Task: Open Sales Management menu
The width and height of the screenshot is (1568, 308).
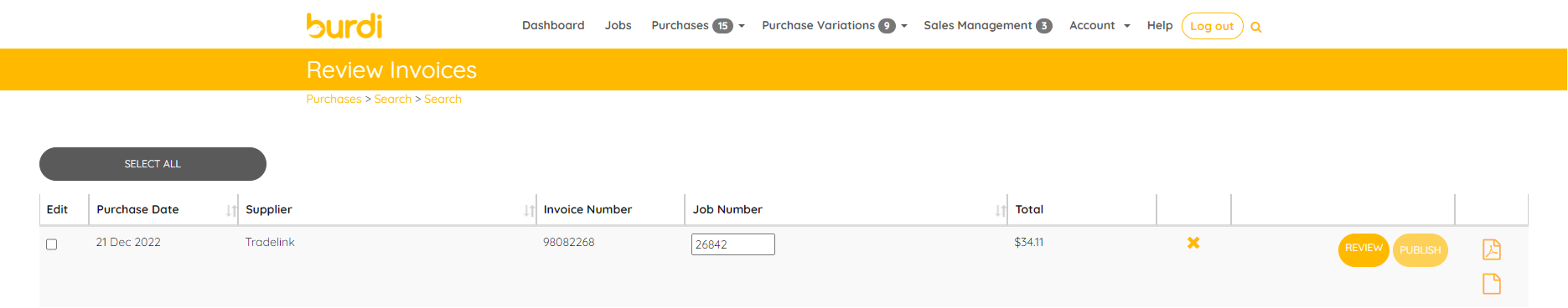Action: click(x=987, y=26)
